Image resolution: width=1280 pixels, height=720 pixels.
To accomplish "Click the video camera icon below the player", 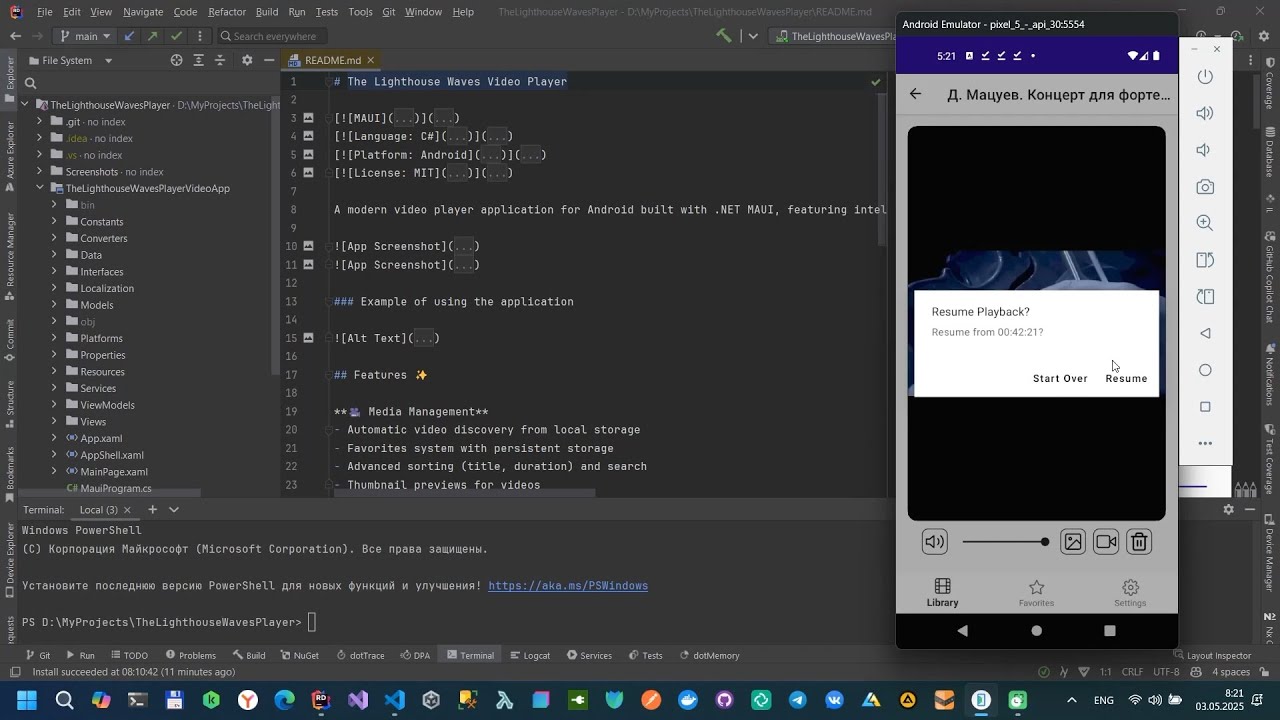I will [1106, 542].
